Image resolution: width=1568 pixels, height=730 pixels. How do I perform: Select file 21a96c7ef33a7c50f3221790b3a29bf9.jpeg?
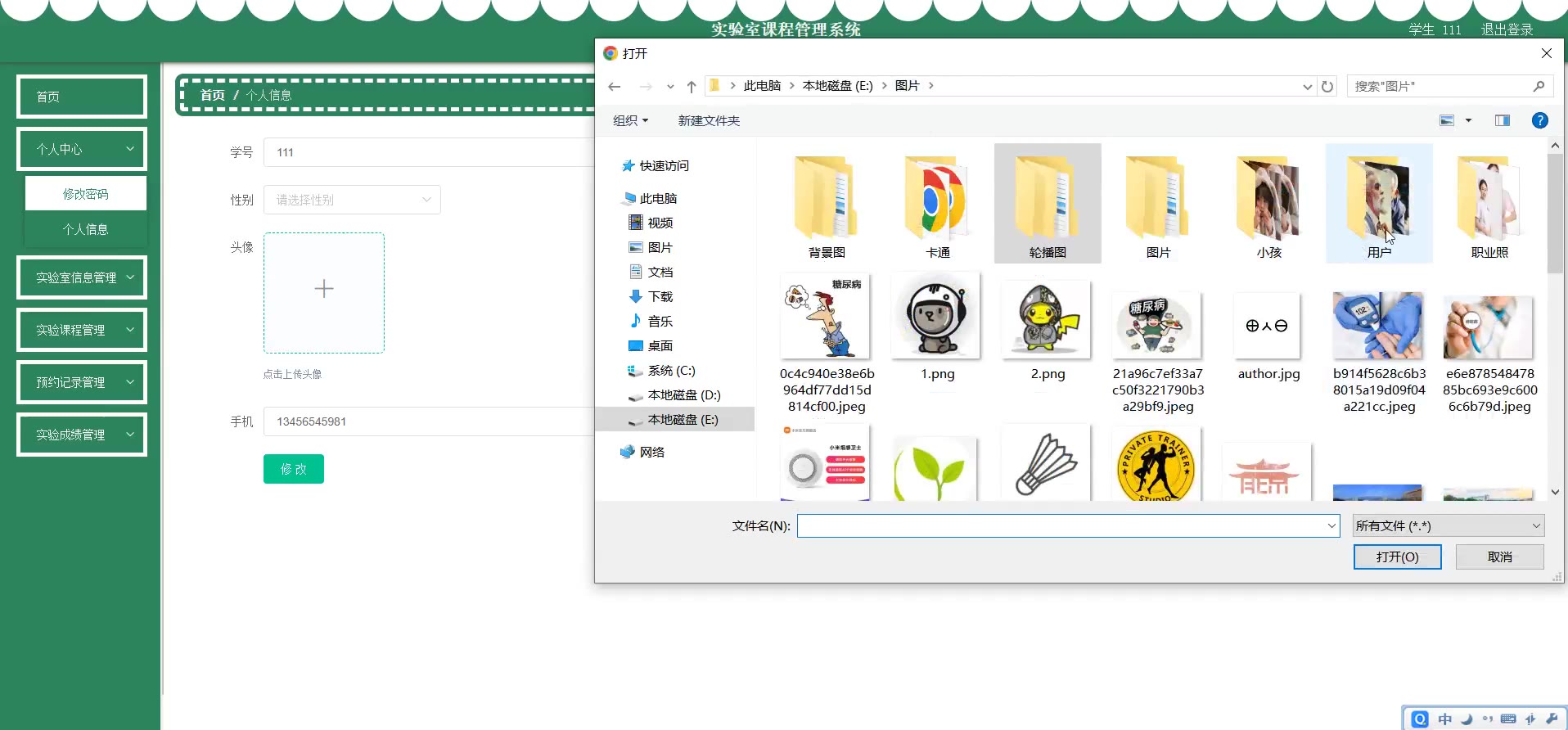click(x=1158, y=352)
